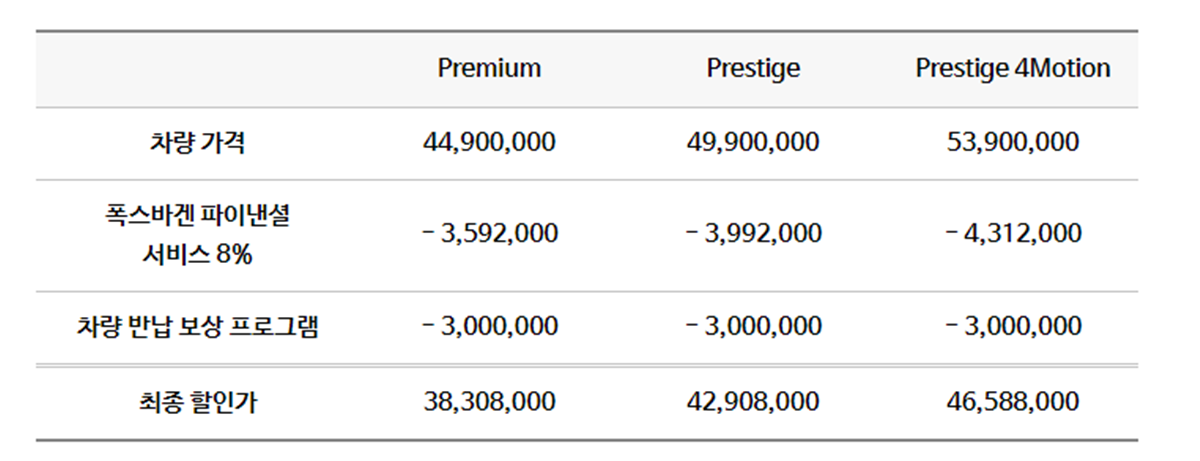Select Prestige's − 3,000,000 return compensation cell

[x=753, y=327]
